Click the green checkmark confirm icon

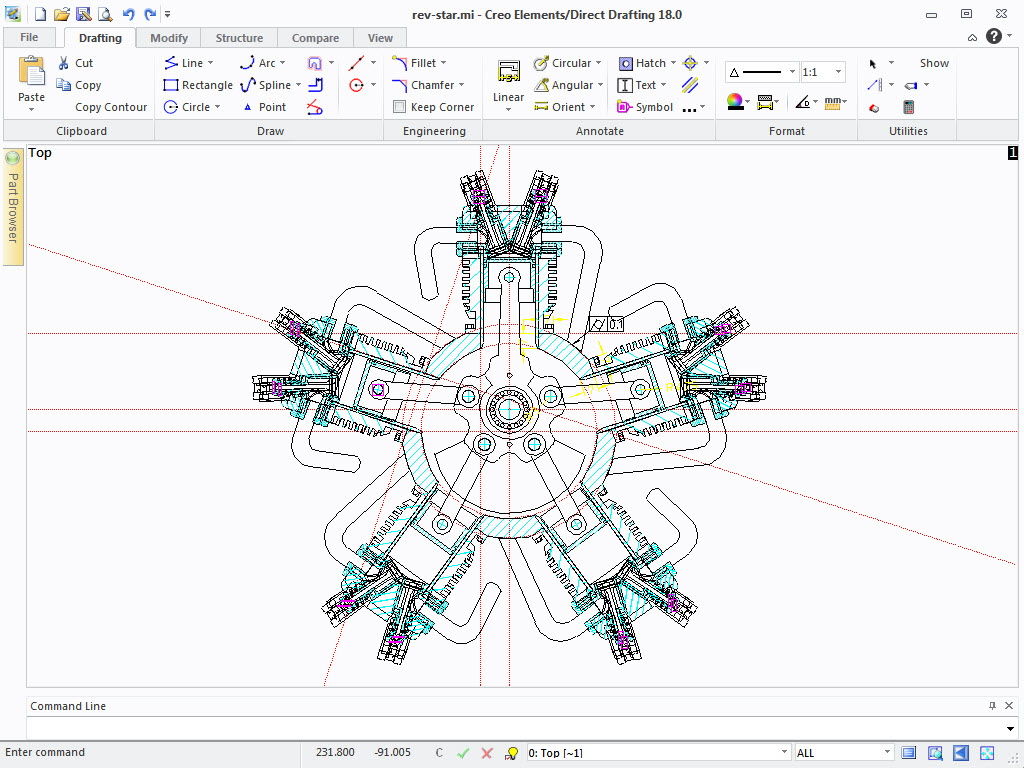(463, 753)
